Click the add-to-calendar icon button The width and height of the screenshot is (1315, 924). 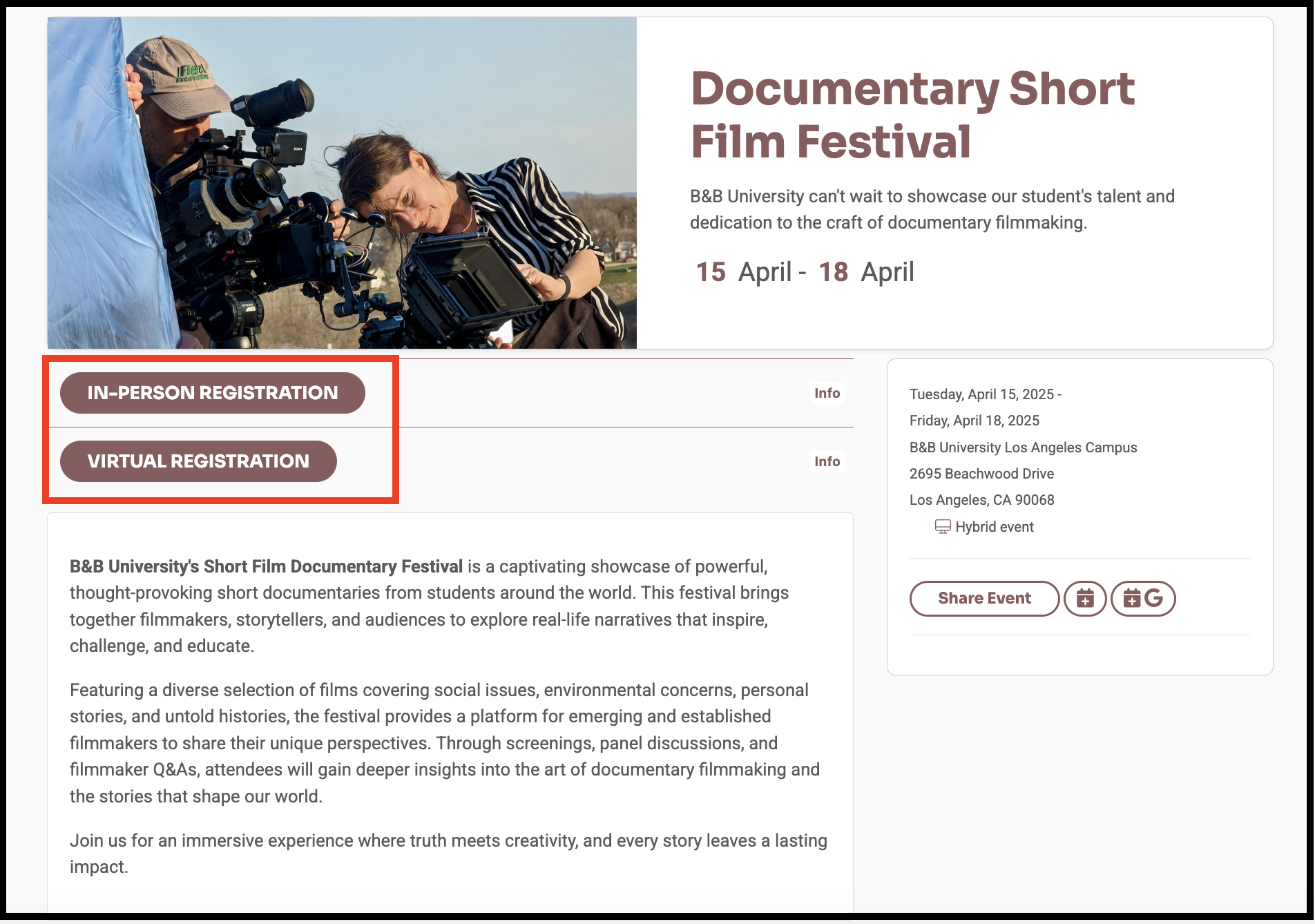pyautogui.click(x=1085, y=598)
